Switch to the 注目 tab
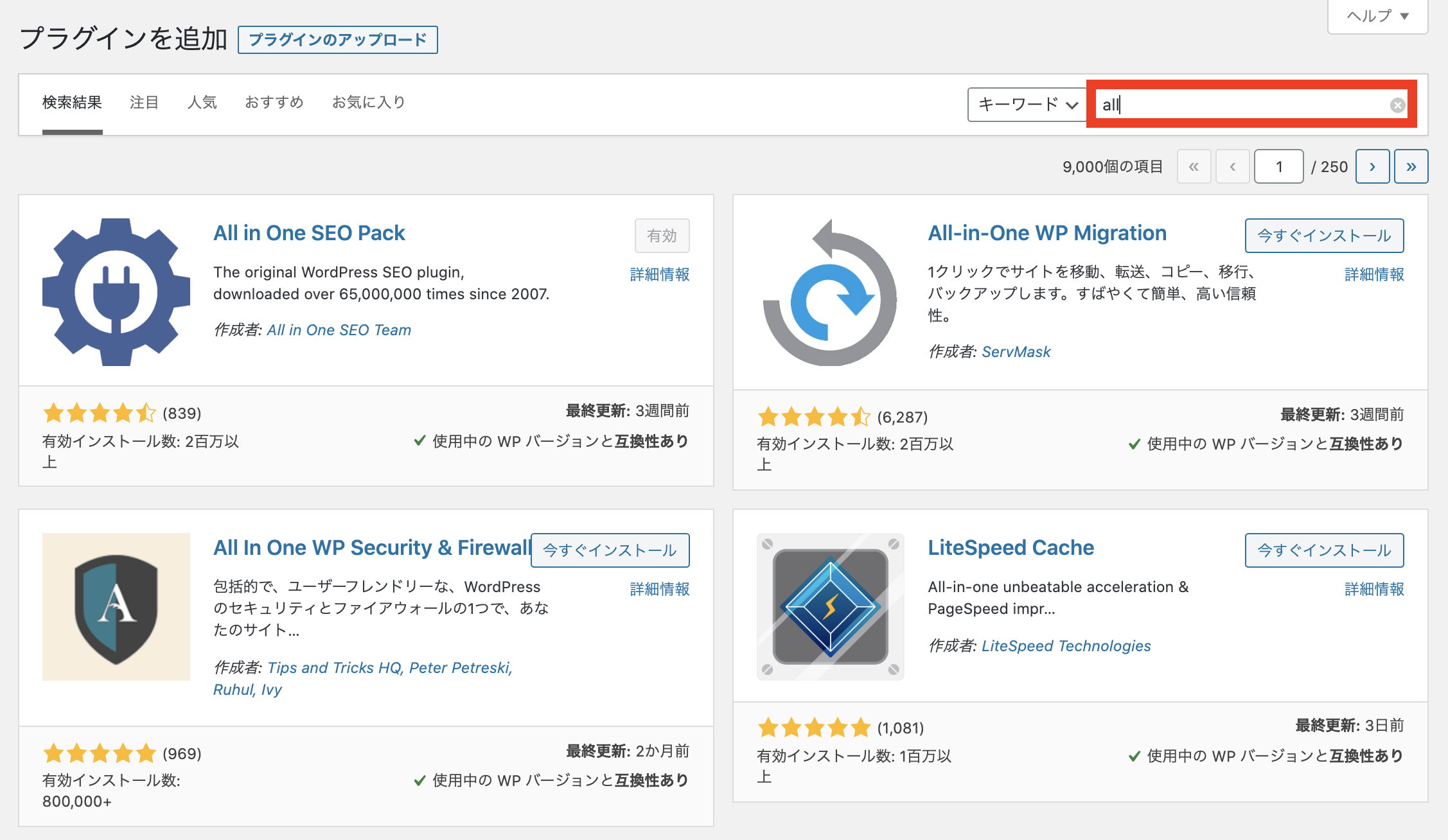This screenshot has height=840, width=1448. coord(144,103)
